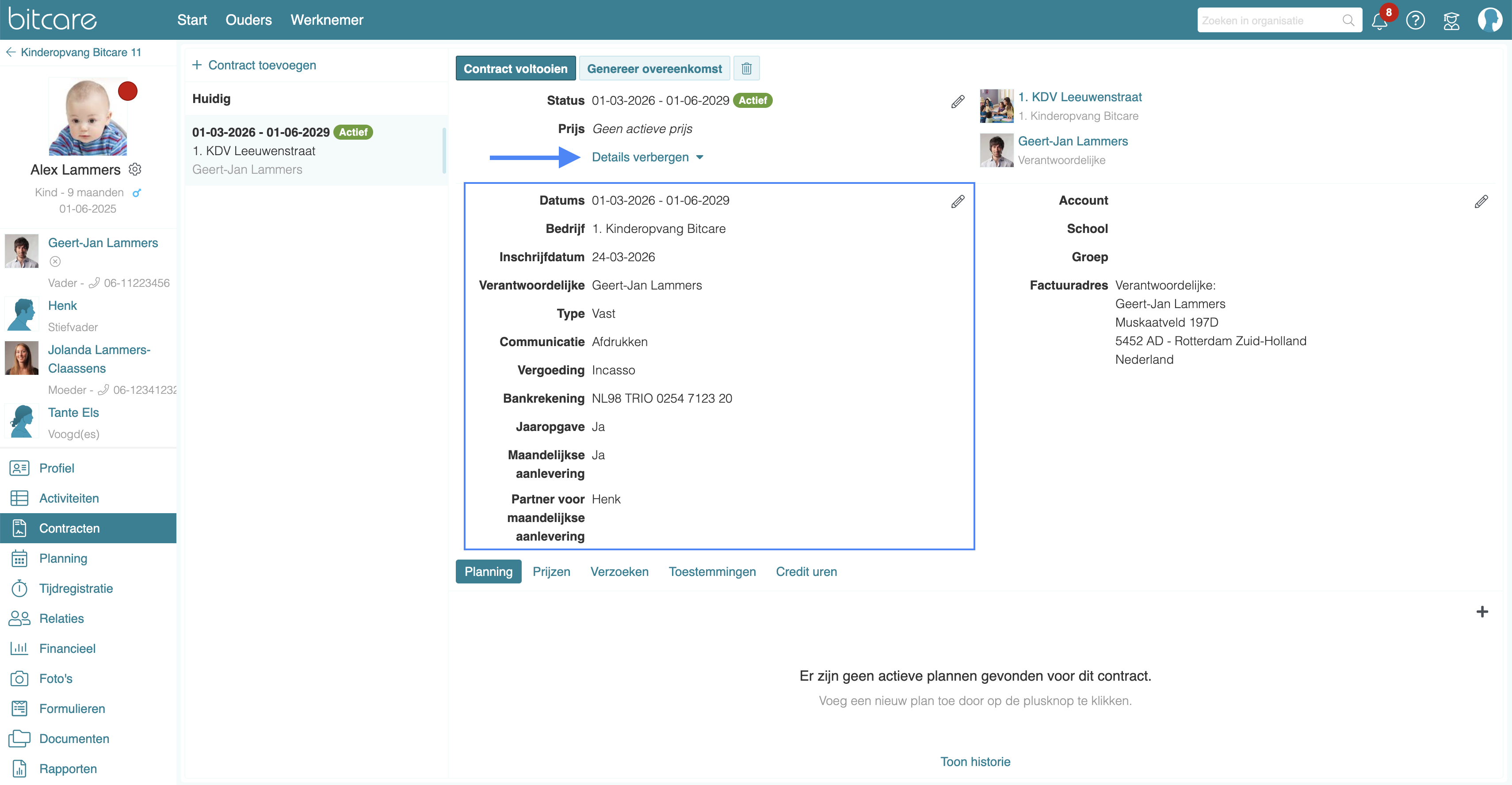Click the red status dot on photo

(x=127, y=91)
